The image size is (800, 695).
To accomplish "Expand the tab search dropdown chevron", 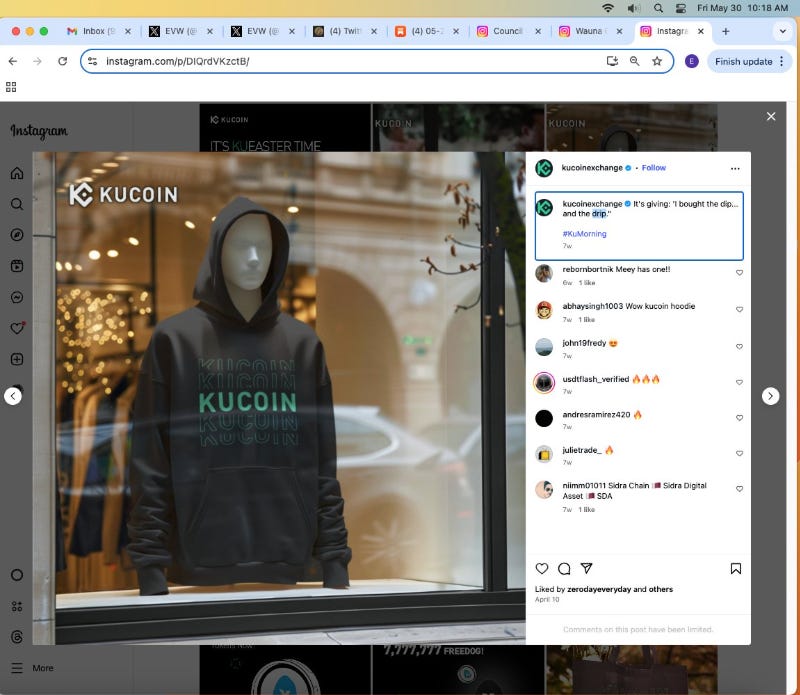I will click(783, 31).
